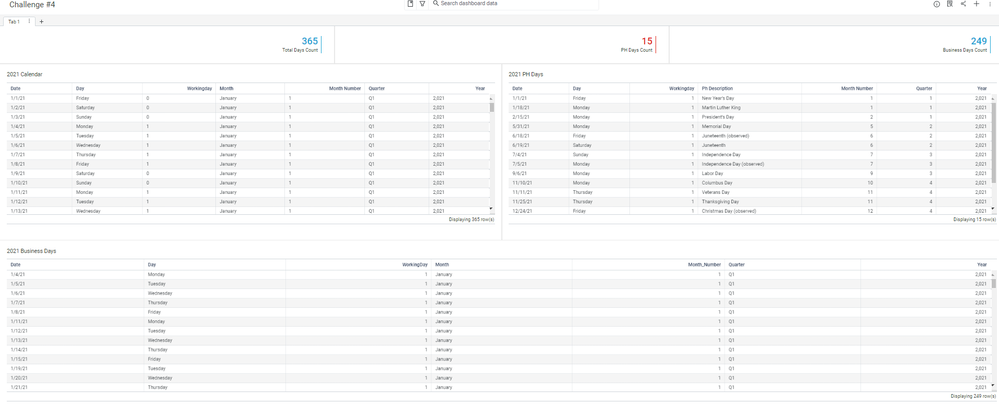
Task: Click the document icon next to info
Action: tap(950, 4)
